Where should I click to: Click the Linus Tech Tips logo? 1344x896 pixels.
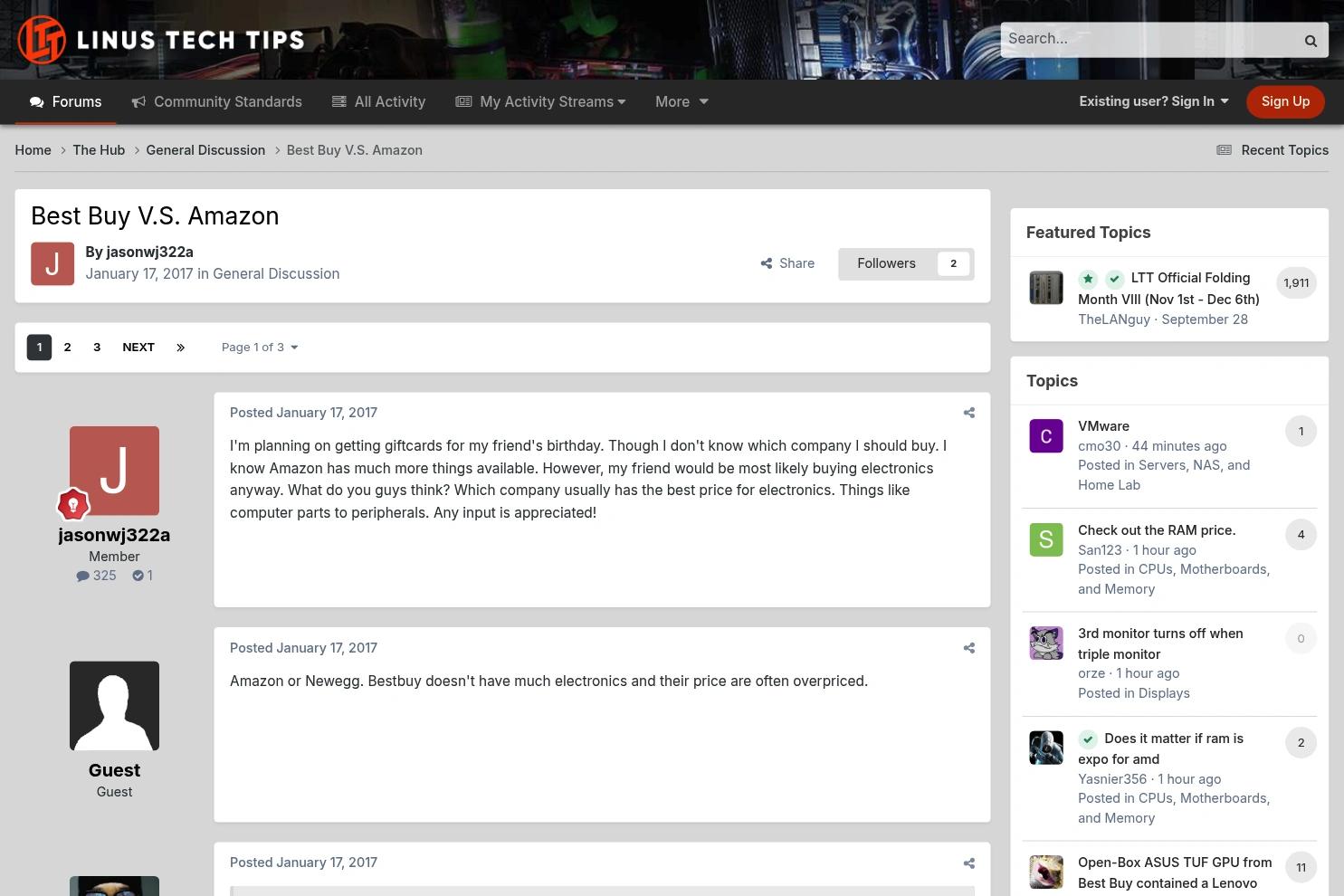point(161,40)
